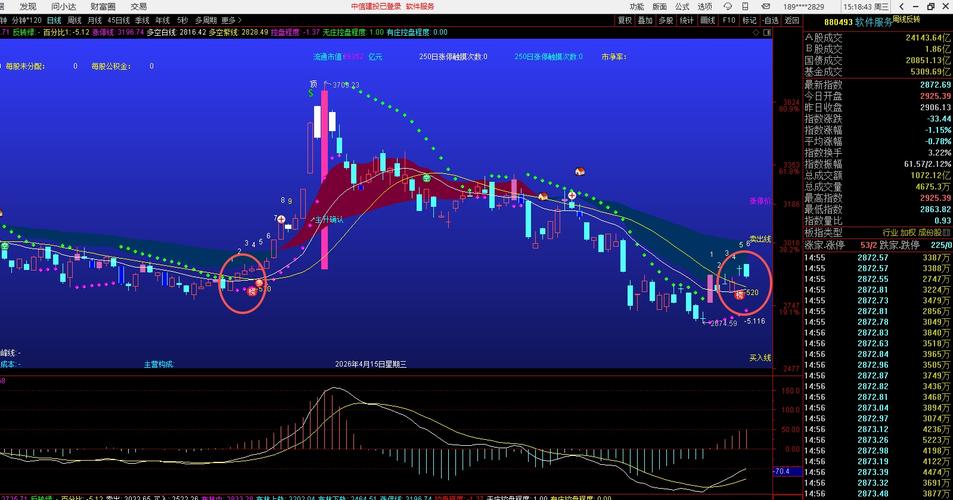This screenshot has height=500, width=953.
Task: Click green S signal marker near peak
Action: 311,93
